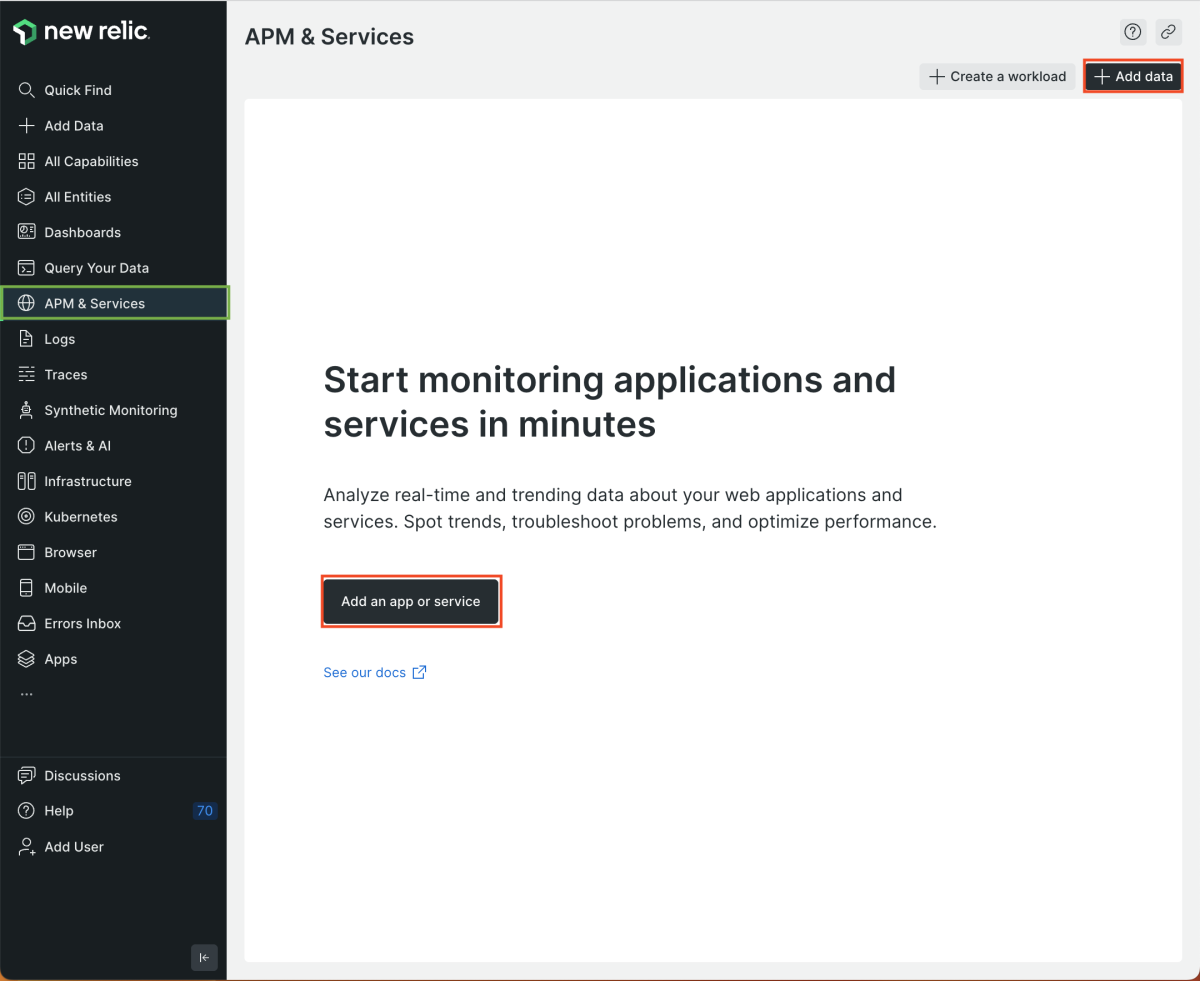Screen dimensions: 1200x981
Task: Open Quick Find search icon
Action: click(x=27, y=90)
